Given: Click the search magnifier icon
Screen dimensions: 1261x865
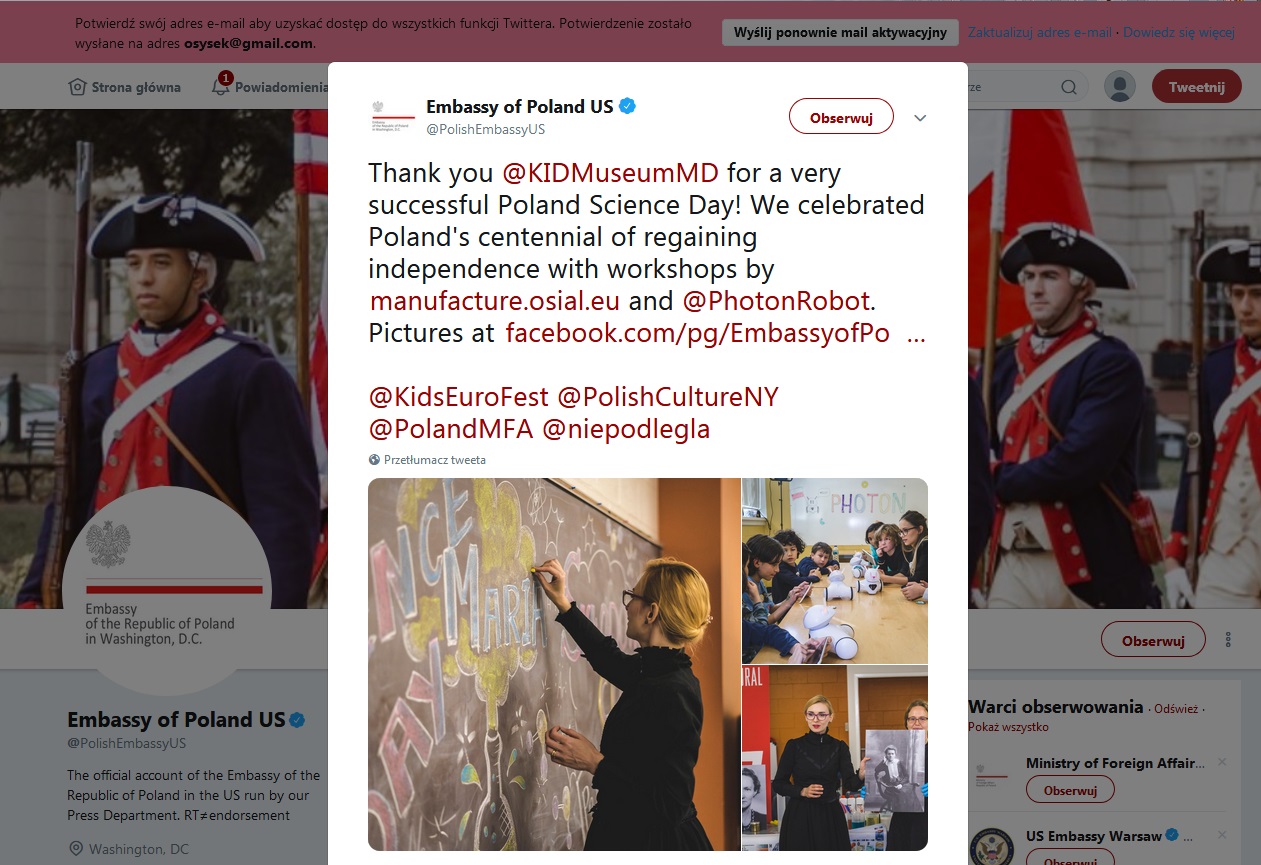Looking at the screenshot, I should click(x=1068, y=87).
